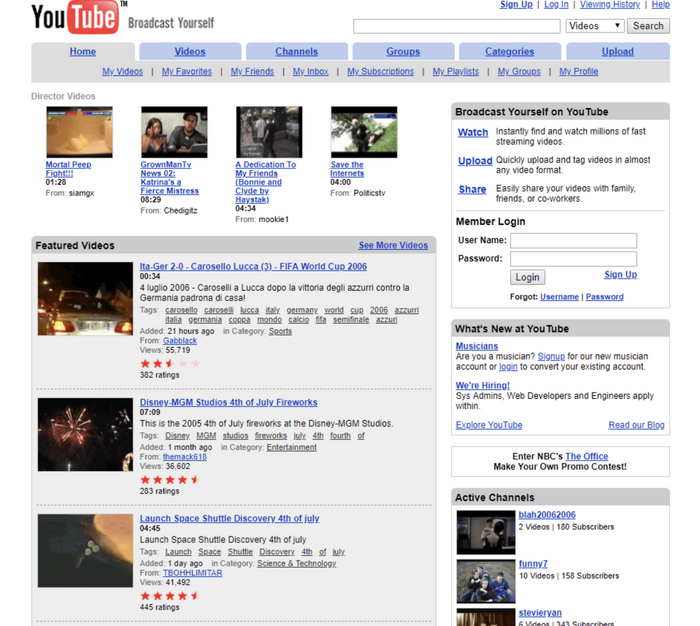This screenshot has height=626, width=700.
Task: Switch to the Channels tab
Action: click(x=296, y=52)
